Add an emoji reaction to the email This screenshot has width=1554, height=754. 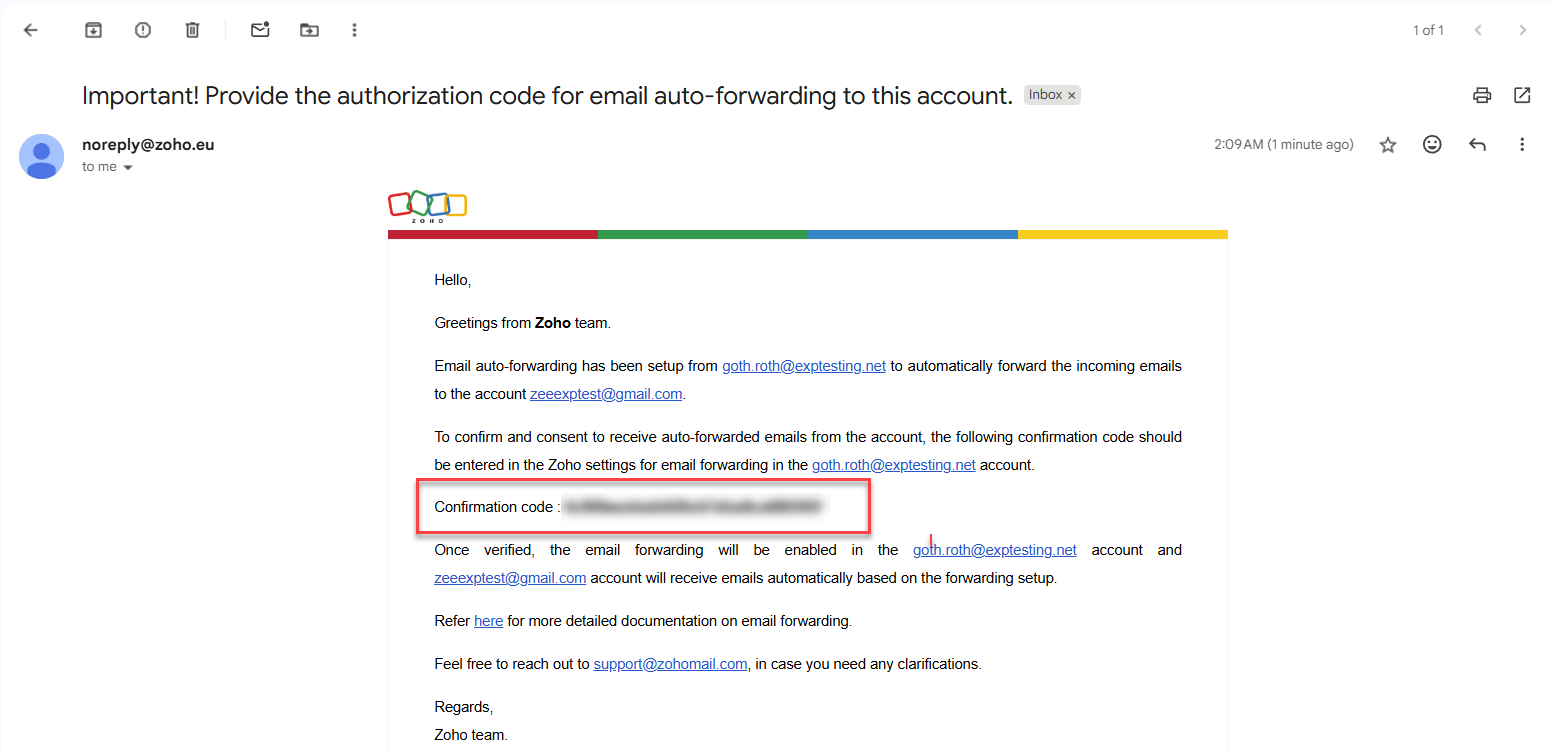tap(1432, 145)
